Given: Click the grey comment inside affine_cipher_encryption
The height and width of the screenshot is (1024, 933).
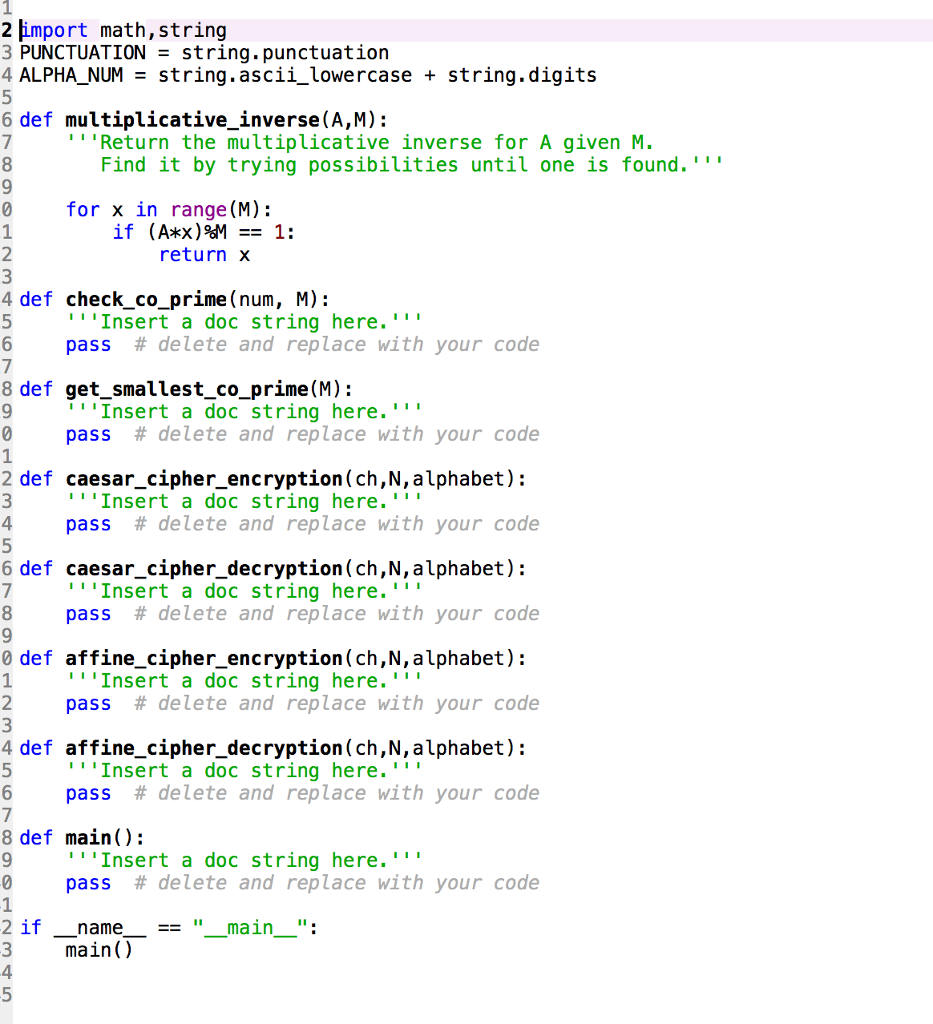Looking at the screenshot, I should pyautogui.click(x=337, y=703).
